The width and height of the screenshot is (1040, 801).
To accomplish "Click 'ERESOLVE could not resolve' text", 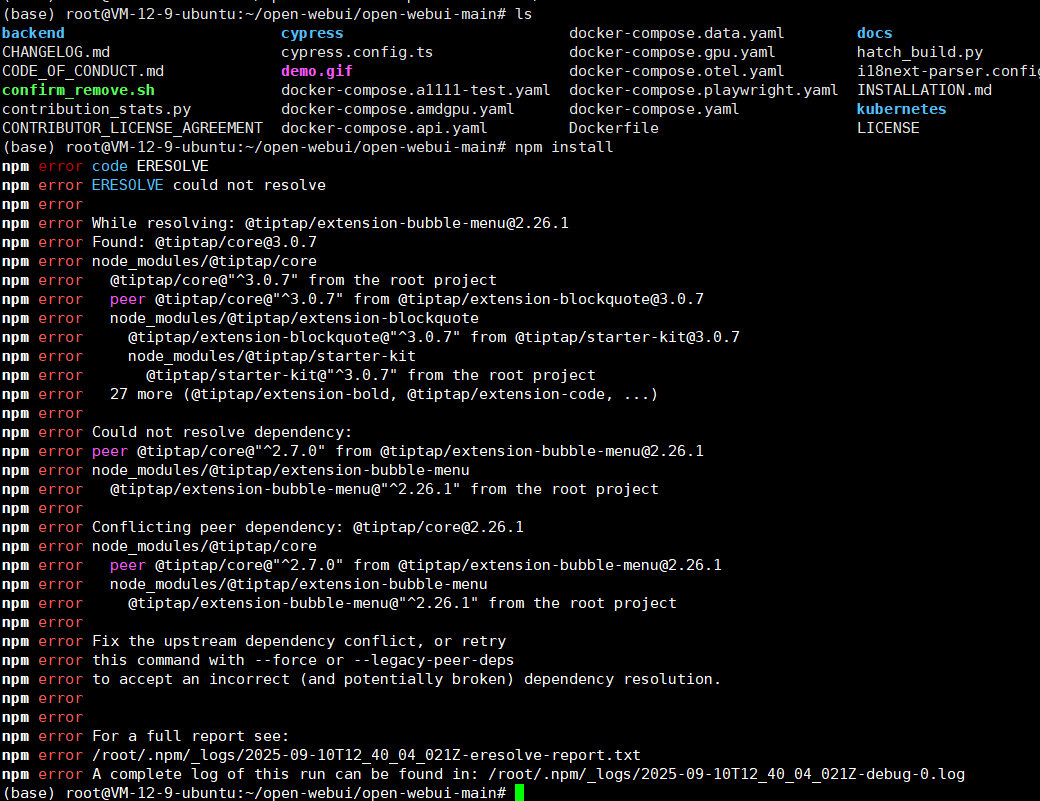I will coord(208,185).
